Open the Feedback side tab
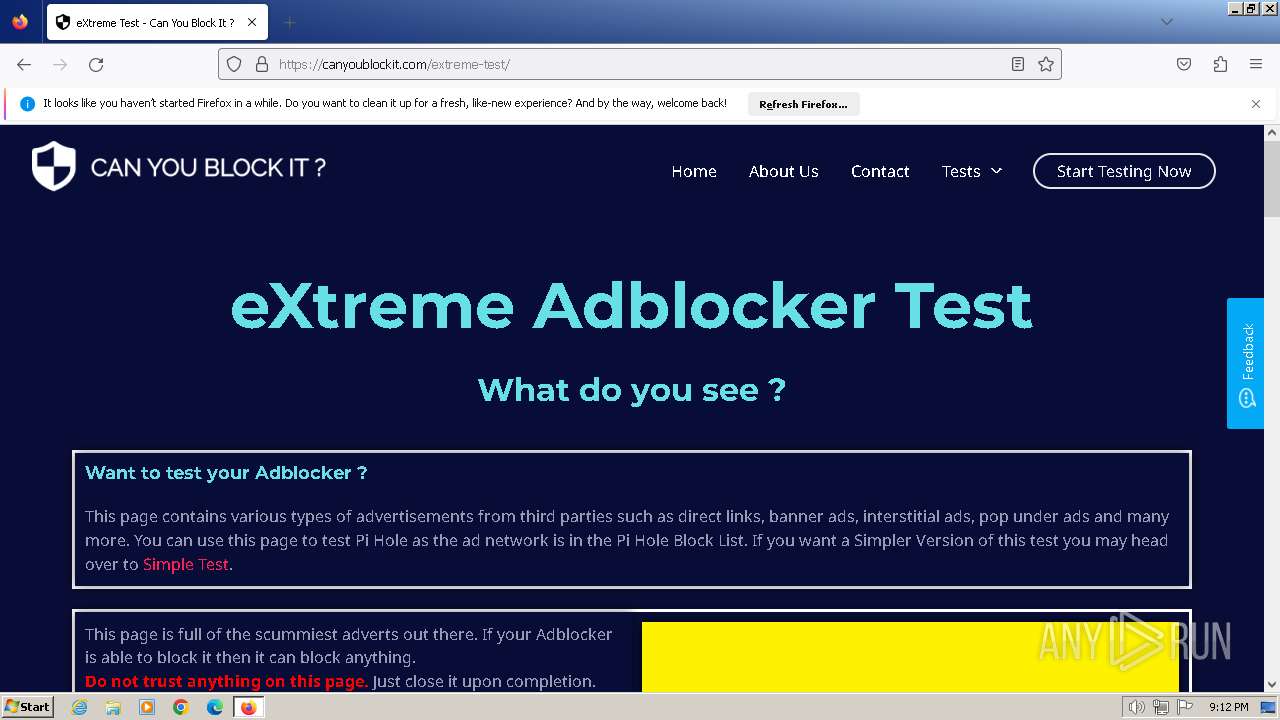This screenshot has height=720, width=1280. point(1245,363)
